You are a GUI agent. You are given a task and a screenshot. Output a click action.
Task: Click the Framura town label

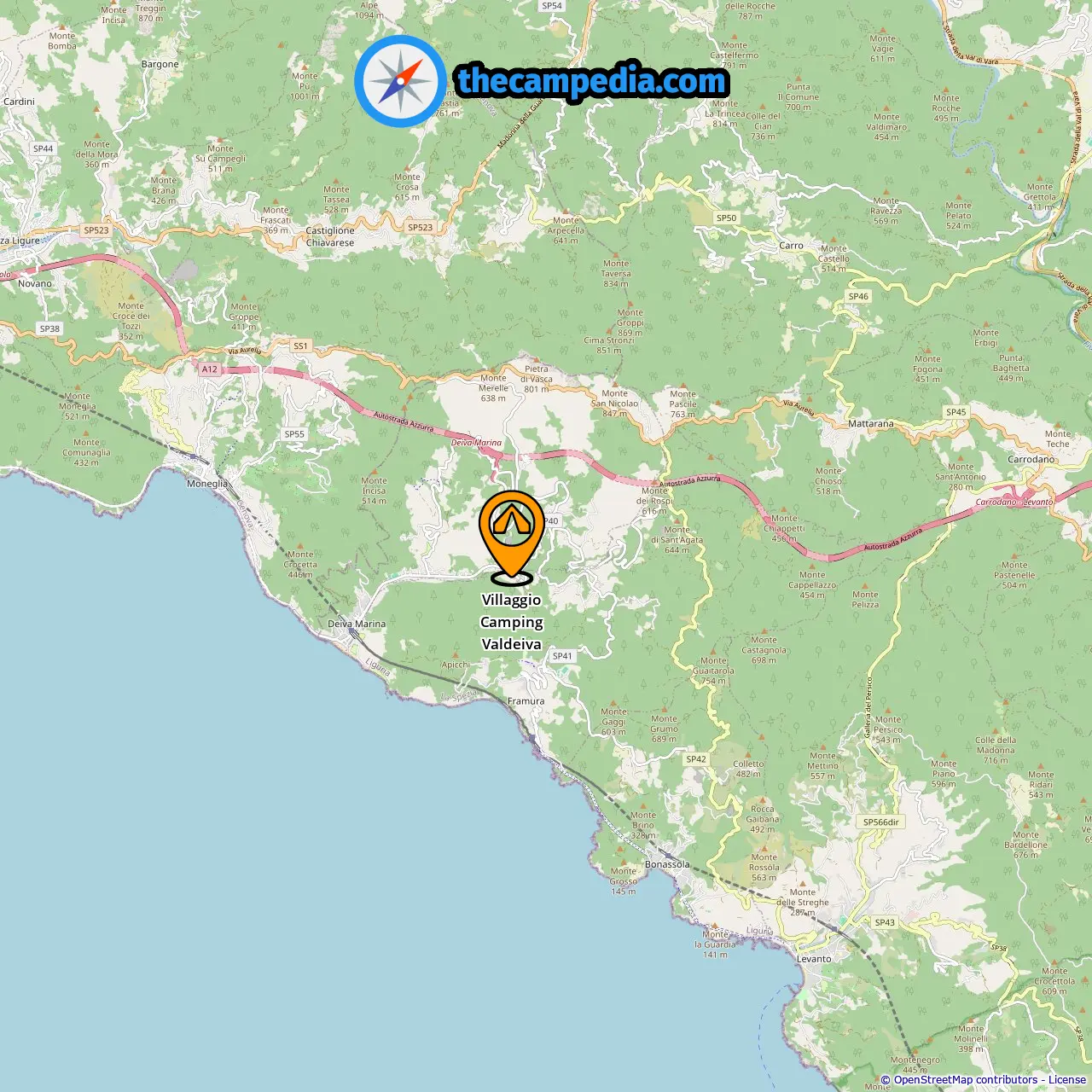point(526,701)
